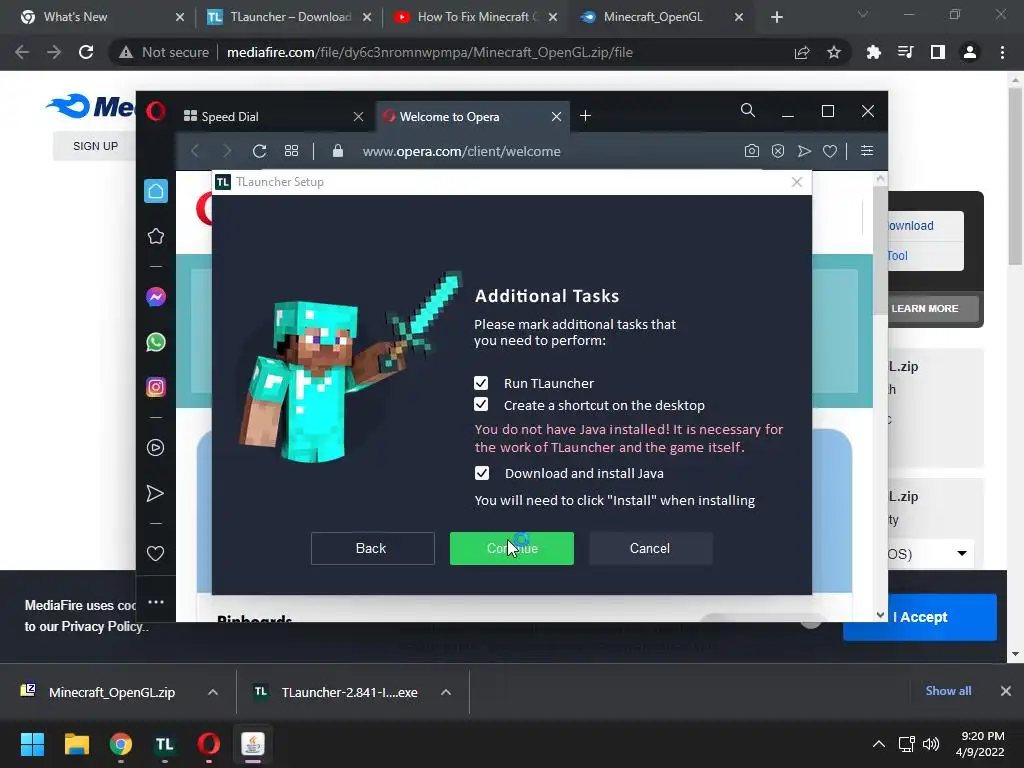Click TLauncher taskbar icon
This screenshot has width=1024, height=768.
coord(165,744)
